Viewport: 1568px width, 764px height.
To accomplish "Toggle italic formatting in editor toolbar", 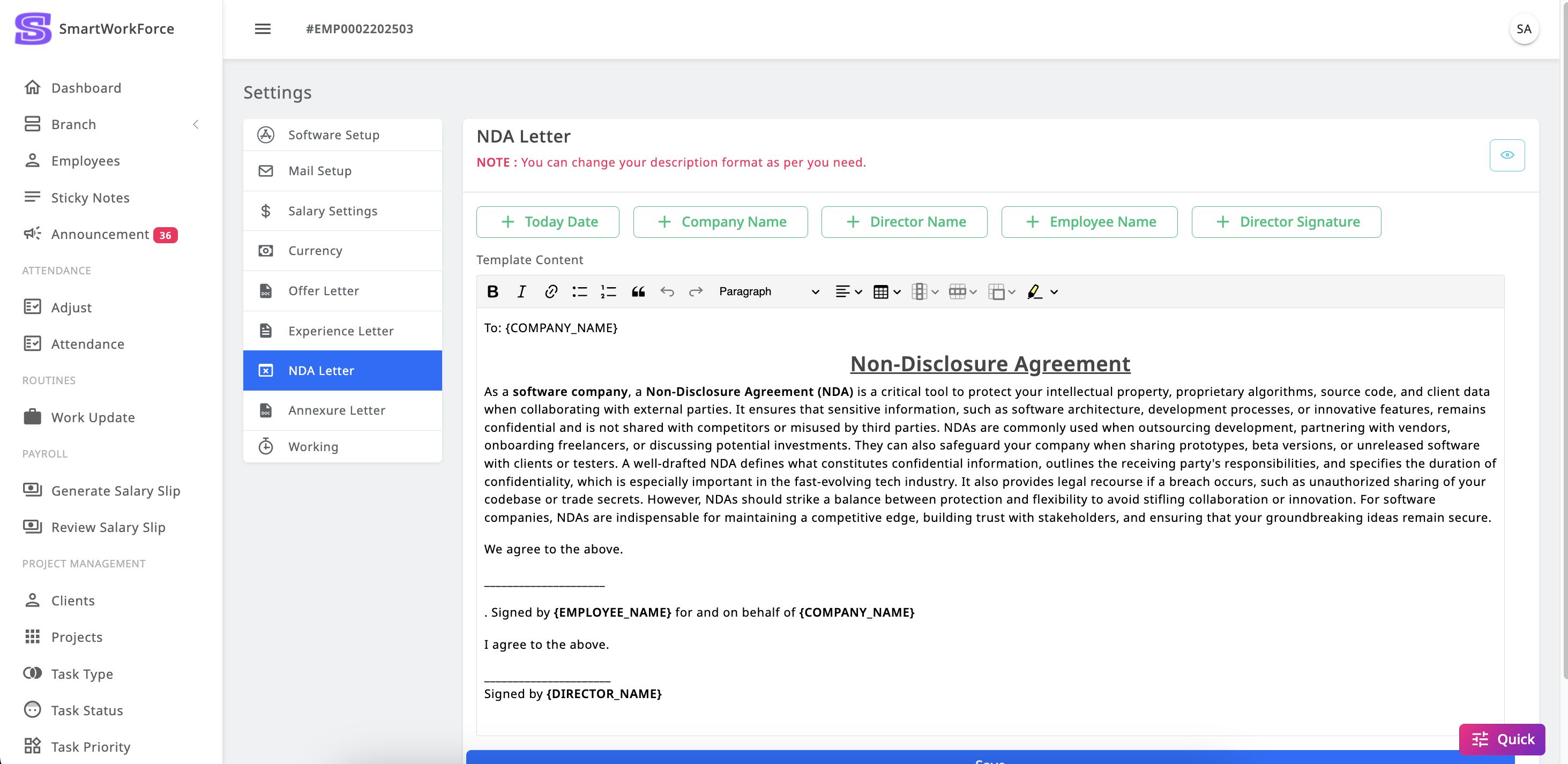I will [521, 291].
